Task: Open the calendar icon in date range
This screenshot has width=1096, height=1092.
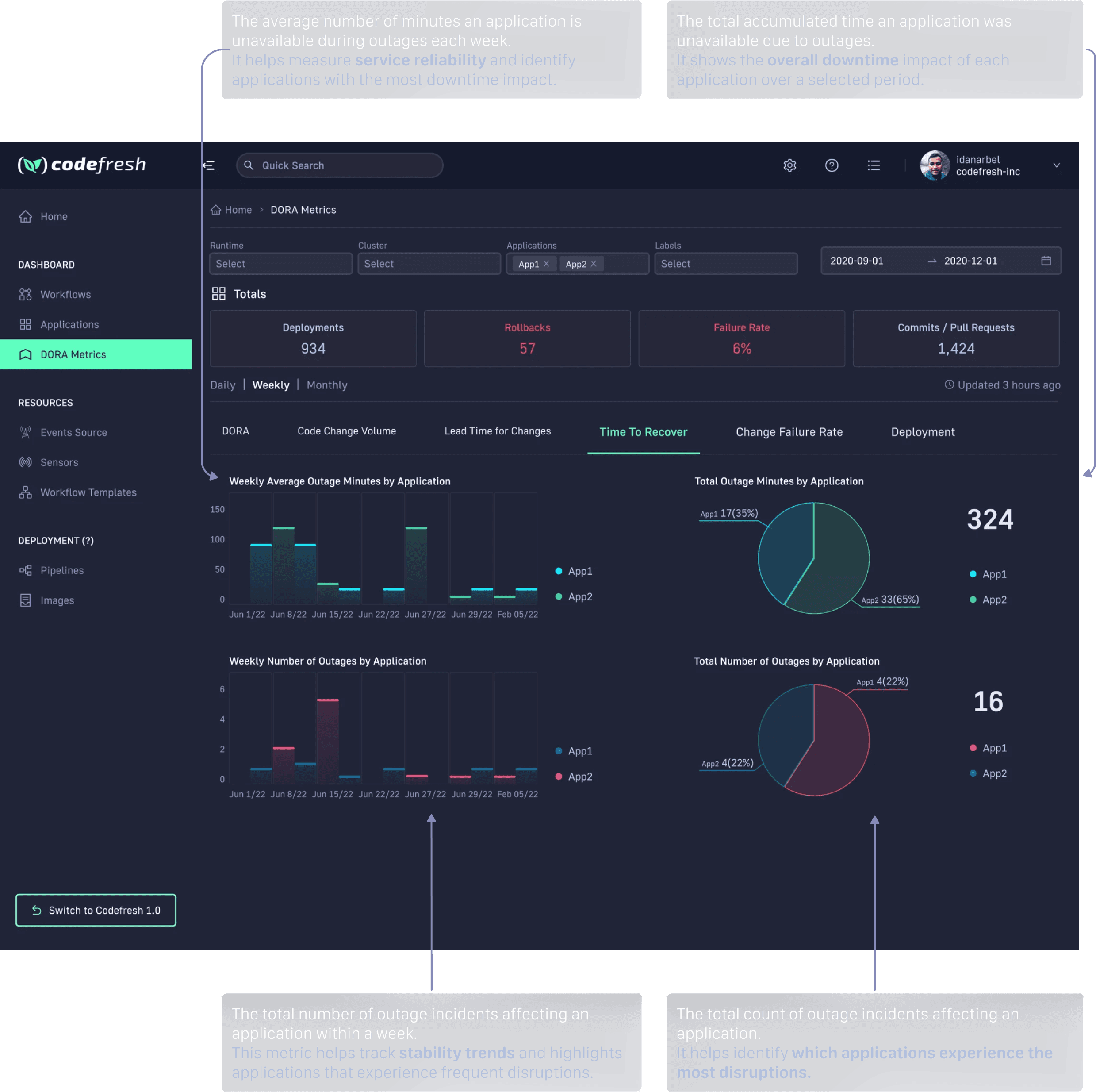Action: click(x=1046, y=261)
